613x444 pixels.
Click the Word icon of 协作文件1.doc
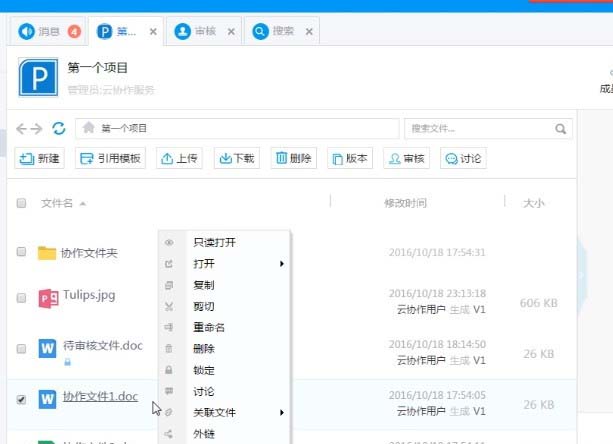(46, 399)
